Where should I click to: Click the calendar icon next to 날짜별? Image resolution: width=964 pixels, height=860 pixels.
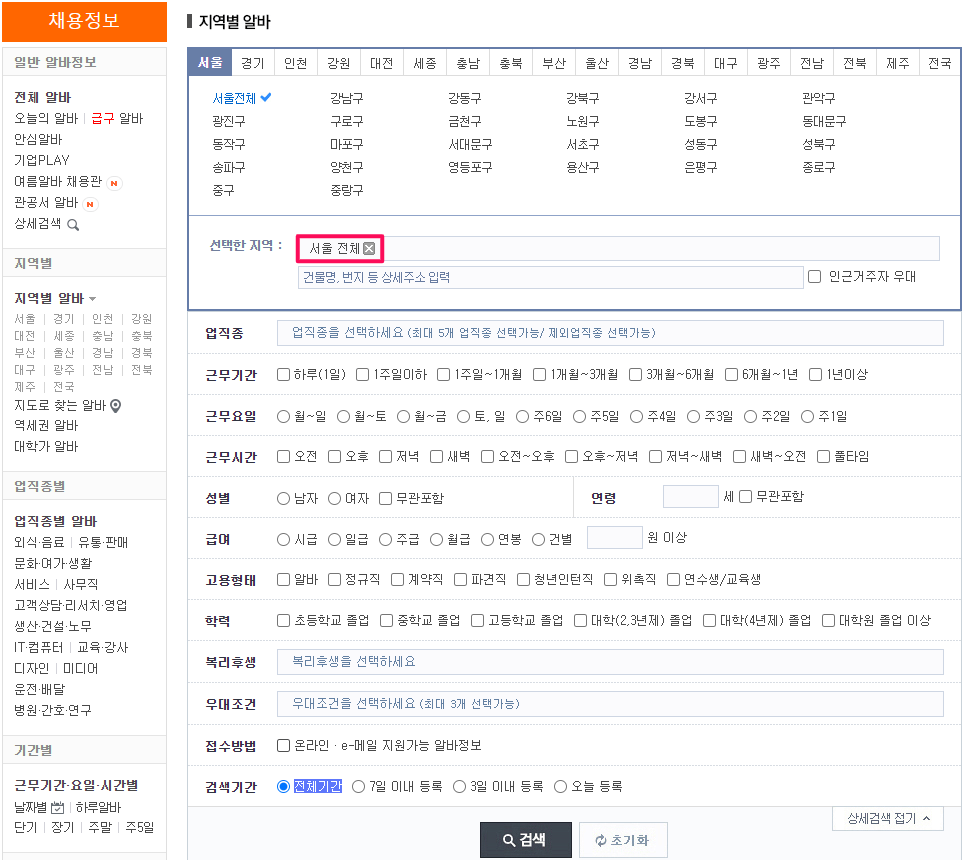point(58,807)
